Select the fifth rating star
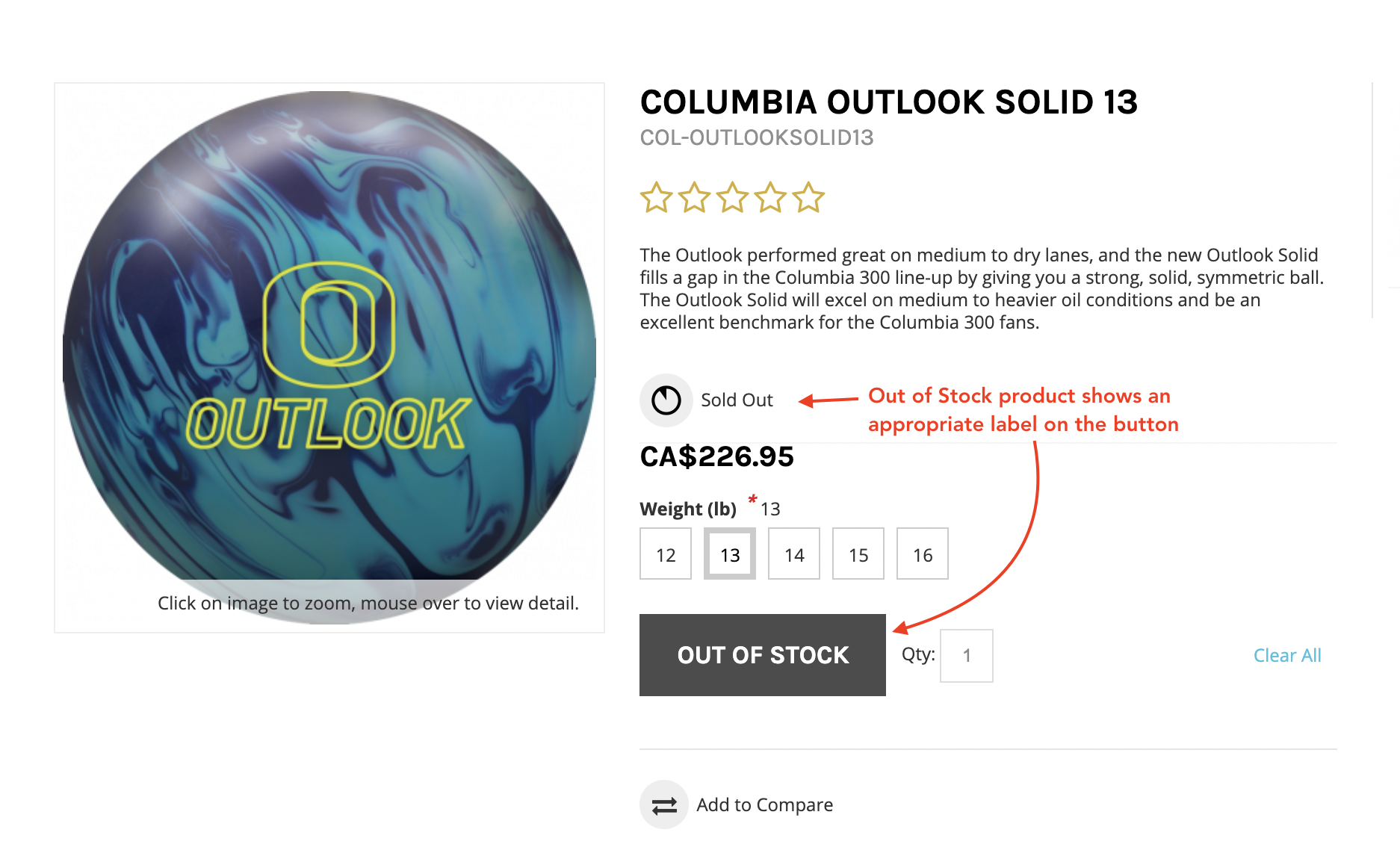This screenshot has width=1400, height=865. pos(809,197)
